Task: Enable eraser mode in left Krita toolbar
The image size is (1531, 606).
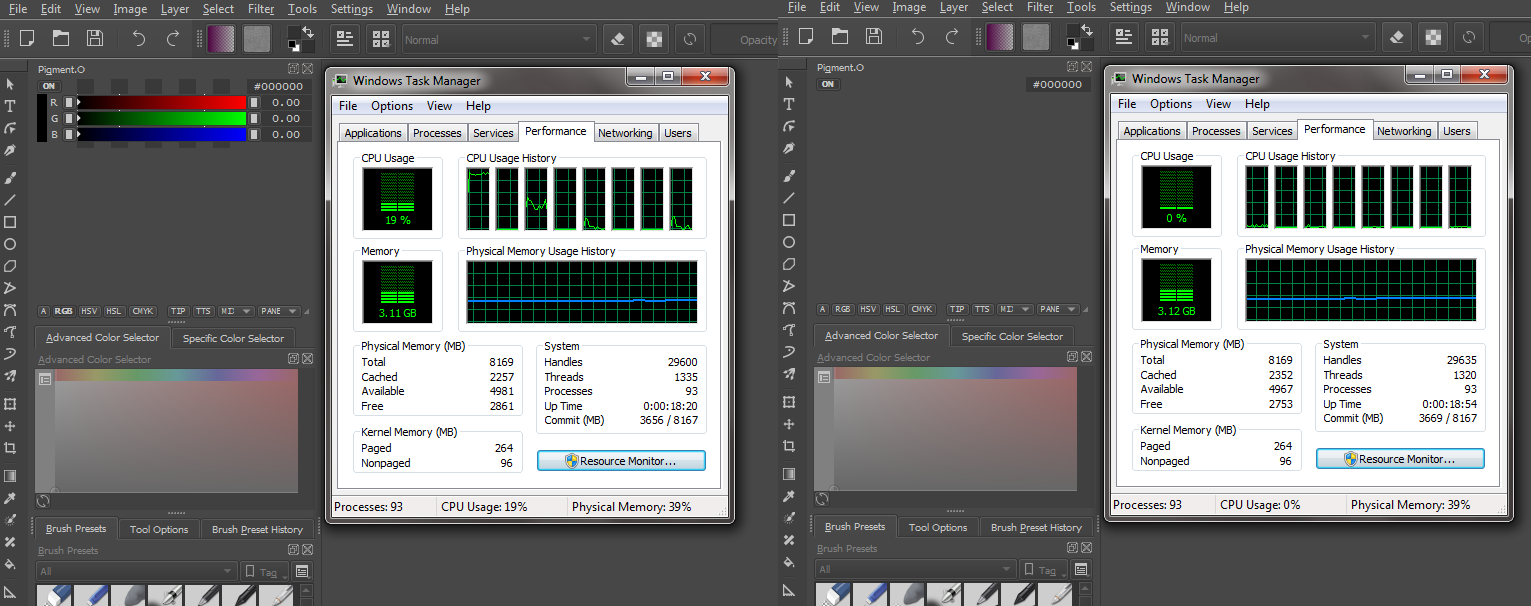Action: pyautogui.click(x=617, y=40)
